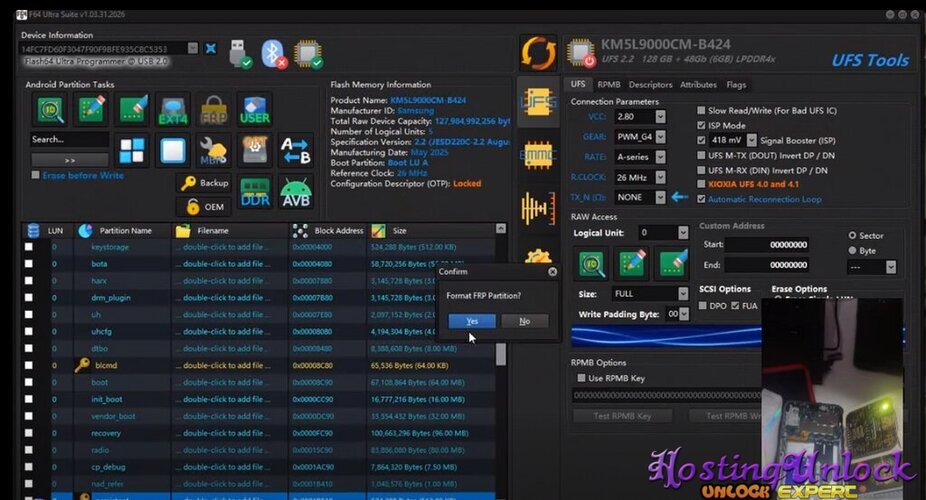Viewport: 926px width, 500px height.
Task: Click the chip power icon beside KM5L9000CM-B424
Action: 581,53
